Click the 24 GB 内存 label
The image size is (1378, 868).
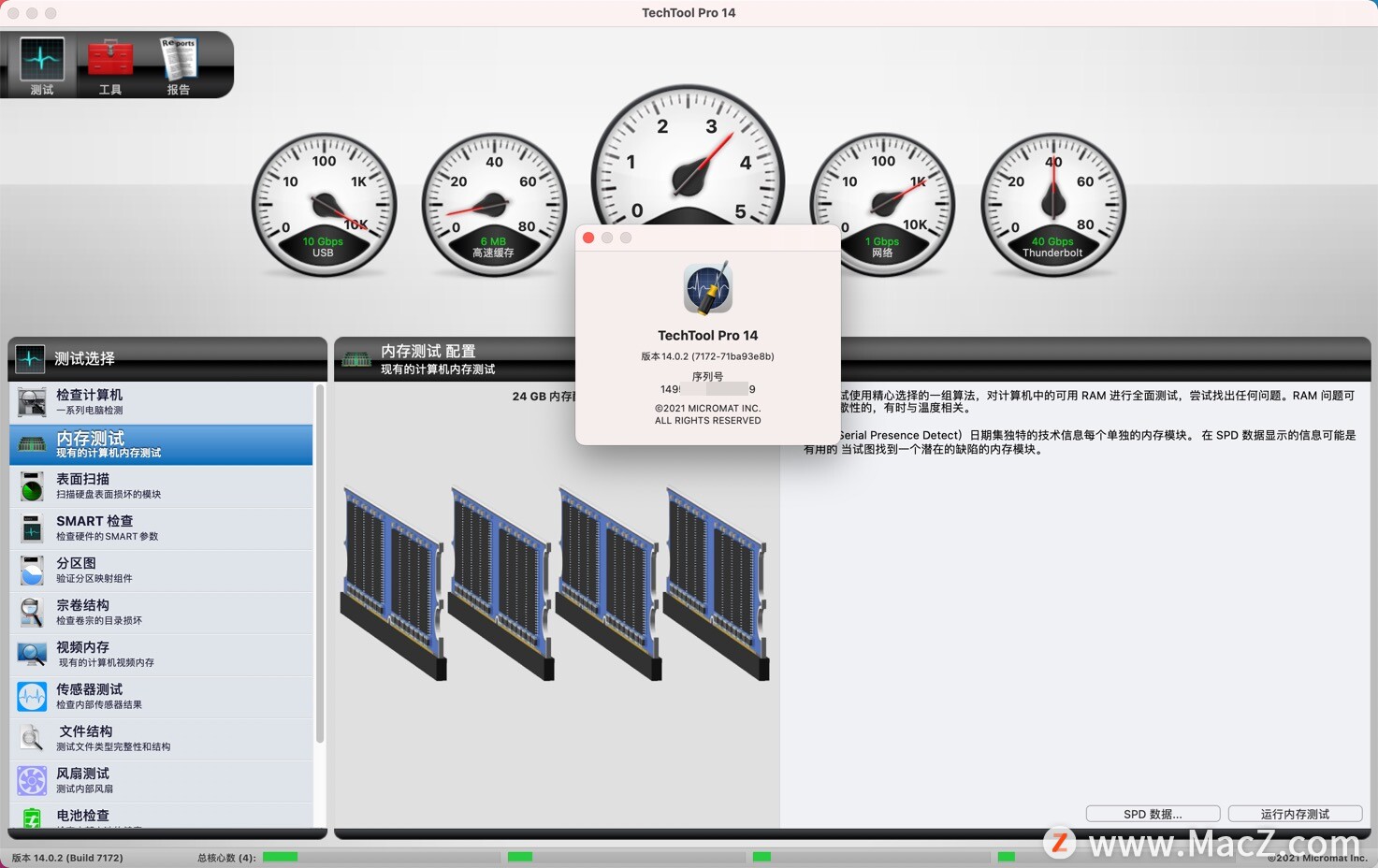[544, 397]
